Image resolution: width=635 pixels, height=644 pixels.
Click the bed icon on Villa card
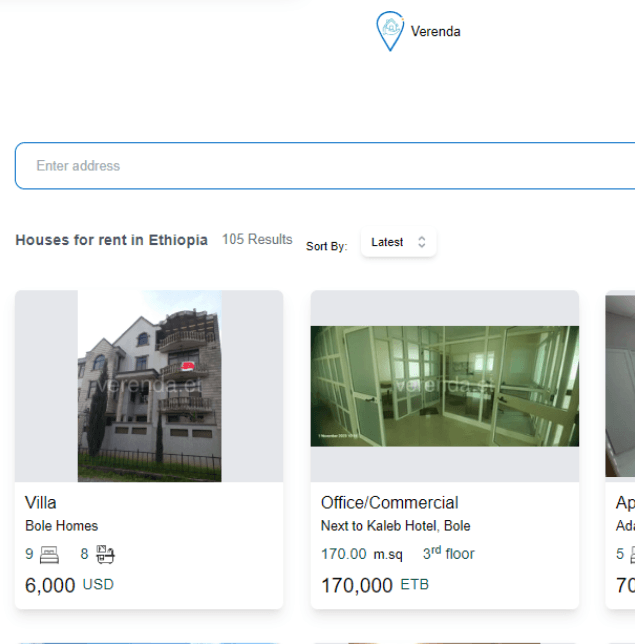pos(49,554)
